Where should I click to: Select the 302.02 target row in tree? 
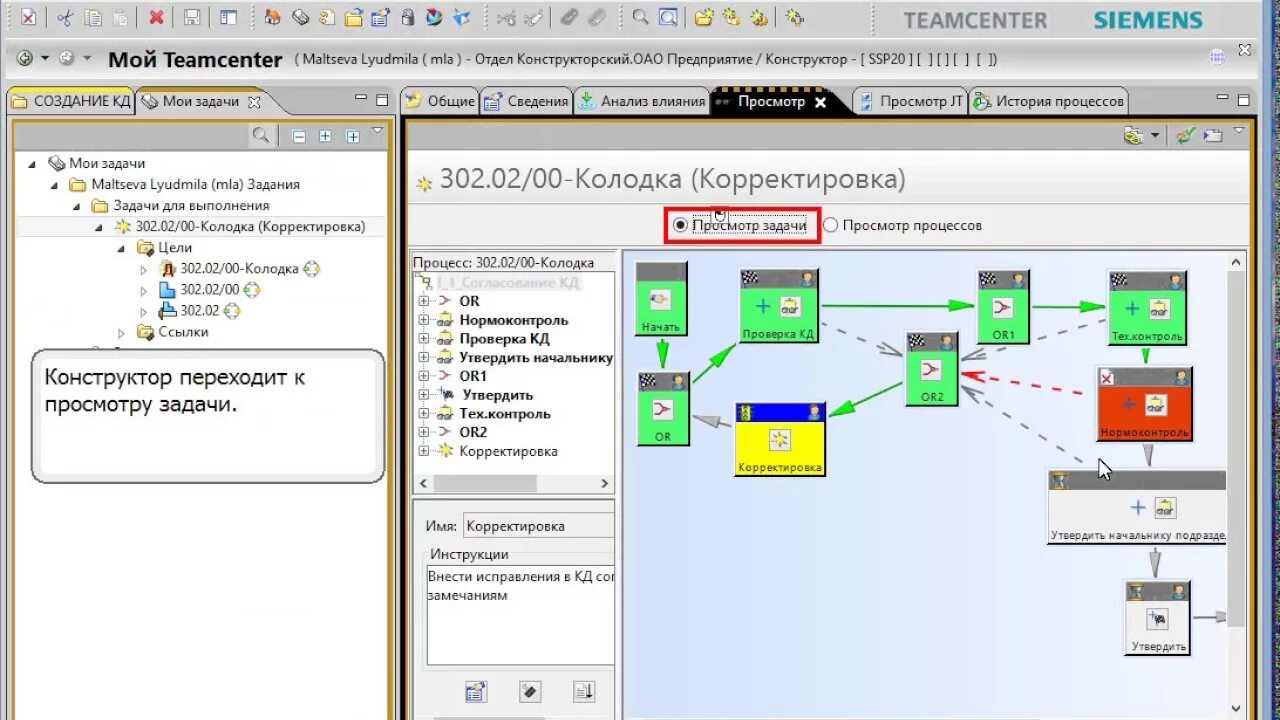click(199, 310)
